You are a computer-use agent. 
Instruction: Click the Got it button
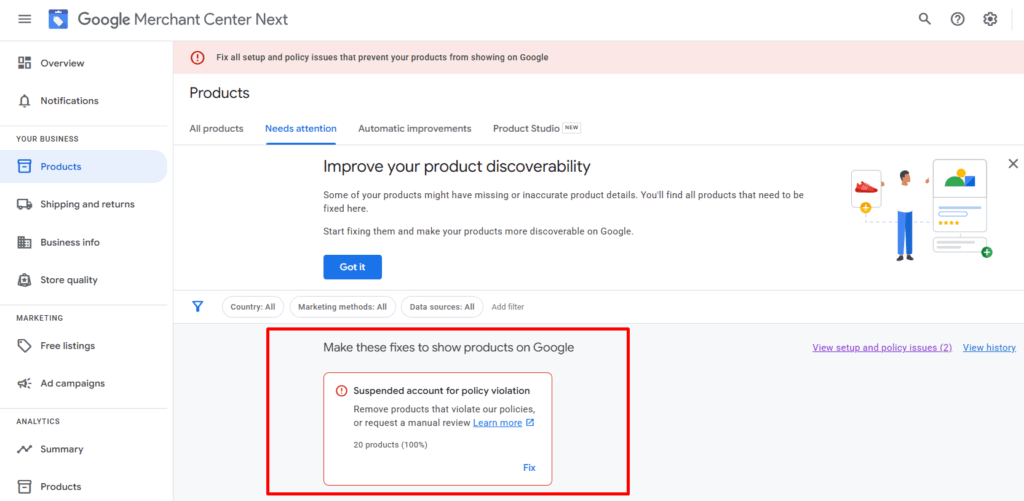(353, 267)
